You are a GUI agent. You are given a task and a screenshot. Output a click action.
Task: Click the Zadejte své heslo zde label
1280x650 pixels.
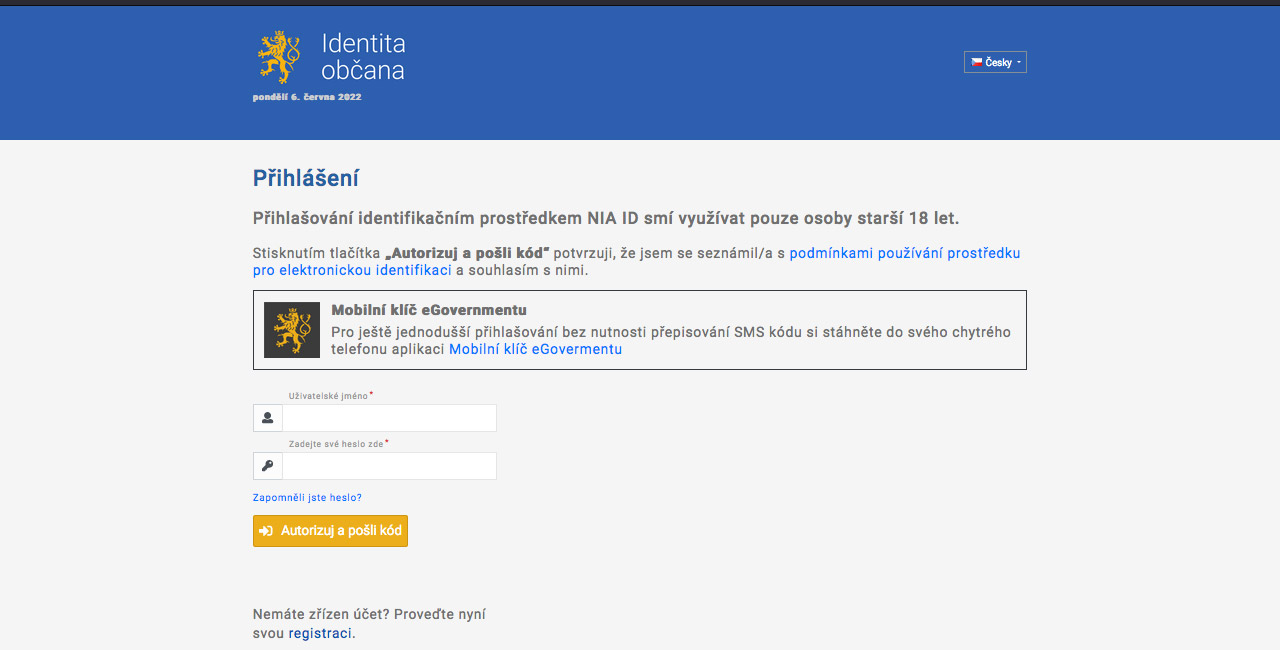(x=336, y=444)
